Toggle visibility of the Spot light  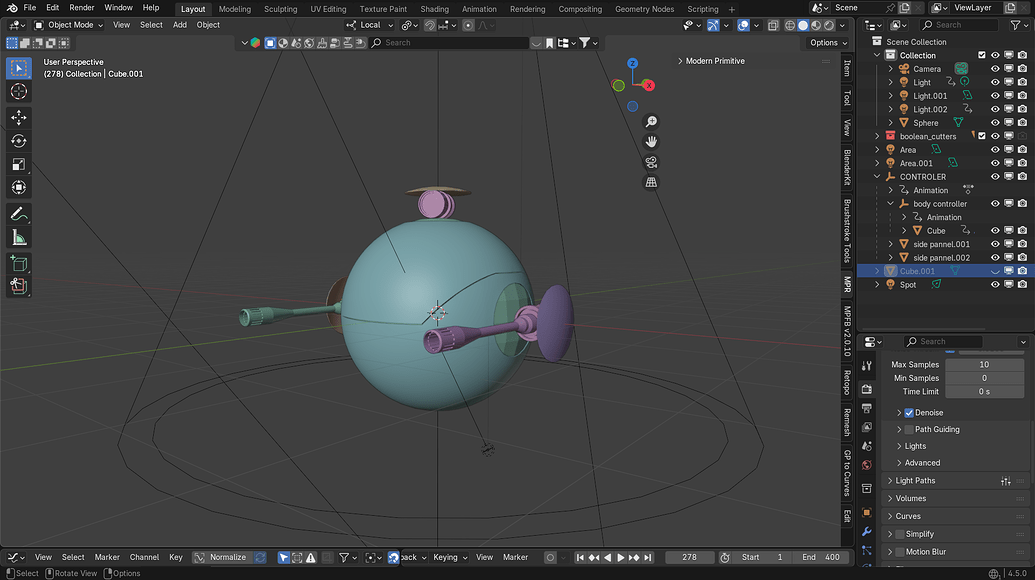point(995,285)
